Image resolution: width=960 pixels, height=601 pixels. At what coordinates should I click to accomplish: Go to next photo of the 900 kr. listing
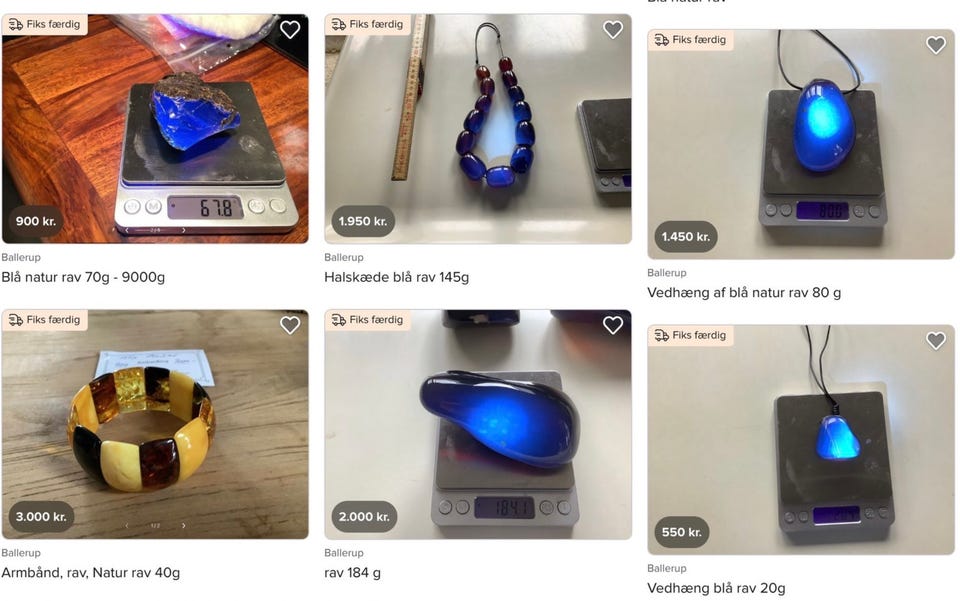pyautogui.click(x=184, y=230)
